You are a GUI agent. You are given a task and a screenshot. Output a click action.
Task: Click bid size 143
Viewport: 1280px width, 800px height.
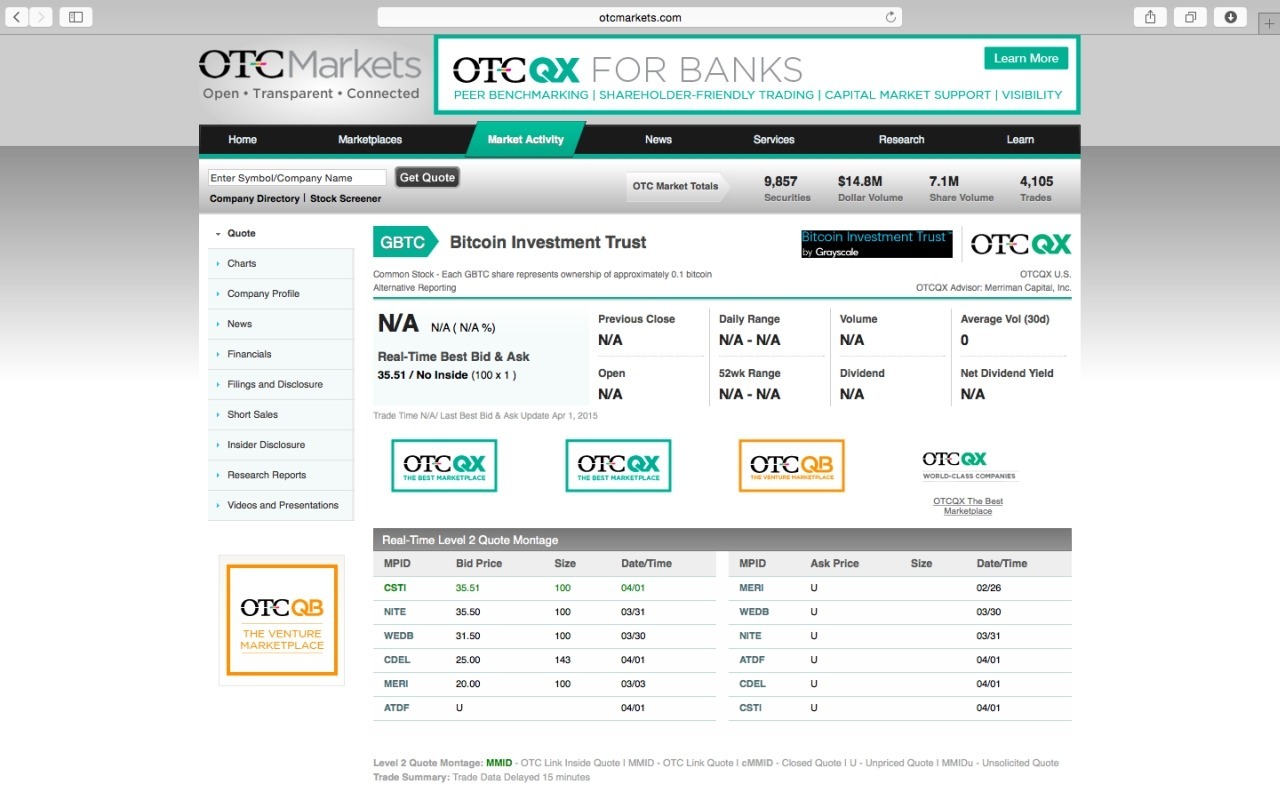click(x=562, y=660)
